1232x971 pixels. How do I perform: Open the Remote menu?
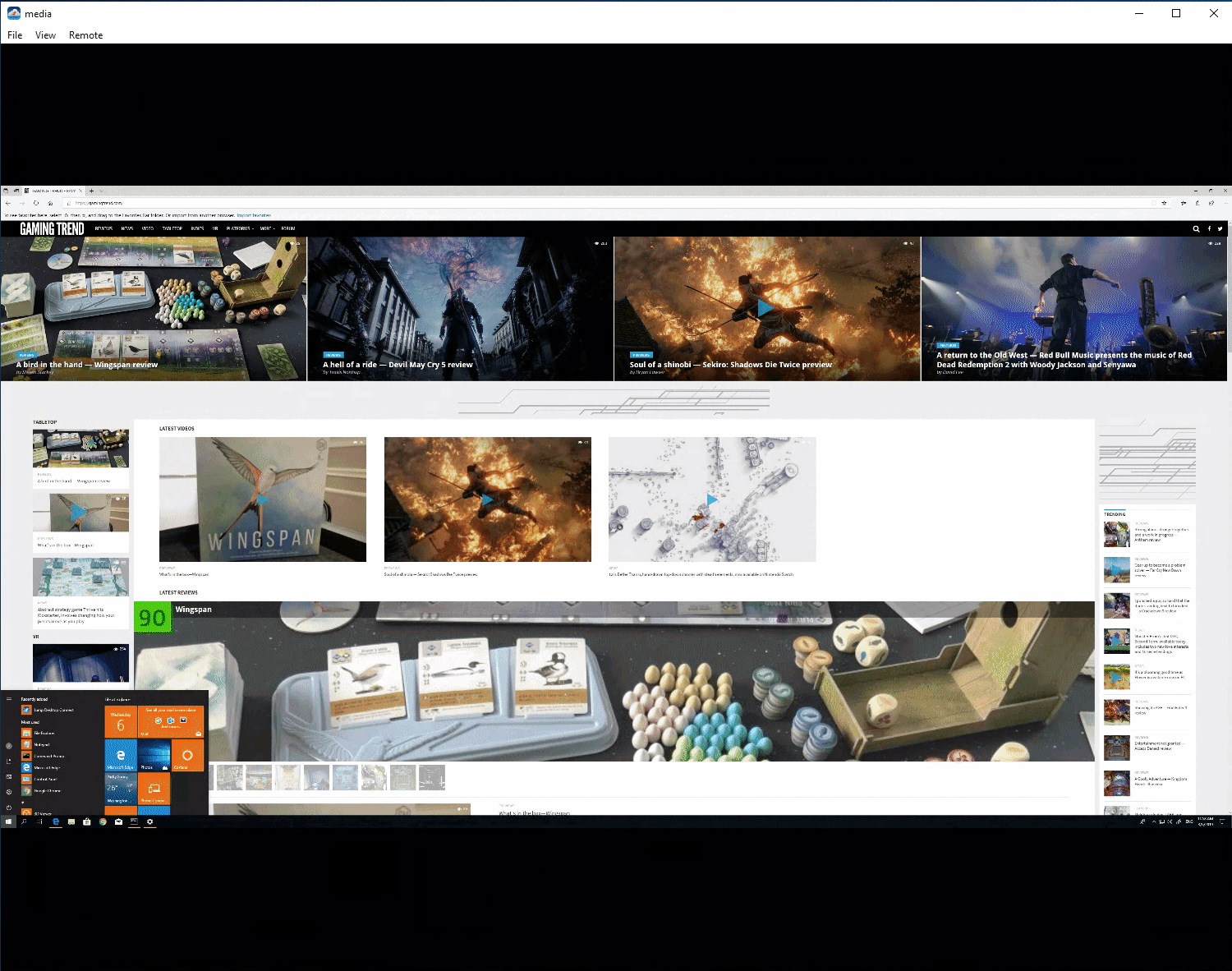(x=85, y=35)
